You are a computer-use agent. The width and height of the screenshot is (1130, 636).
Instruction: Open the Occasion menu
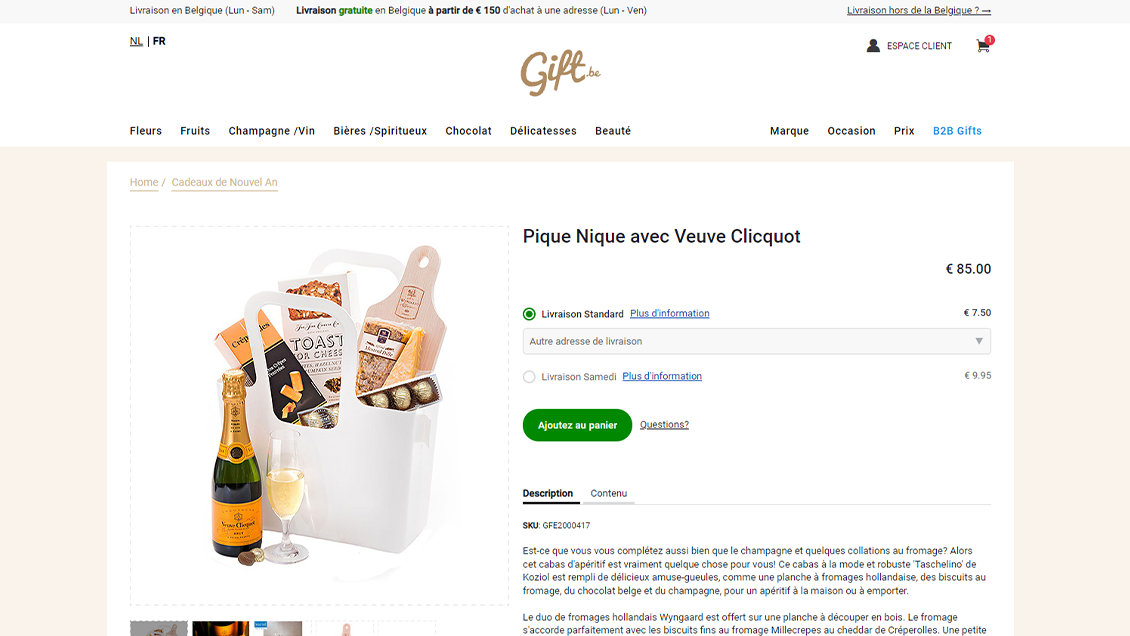[851, 131]
